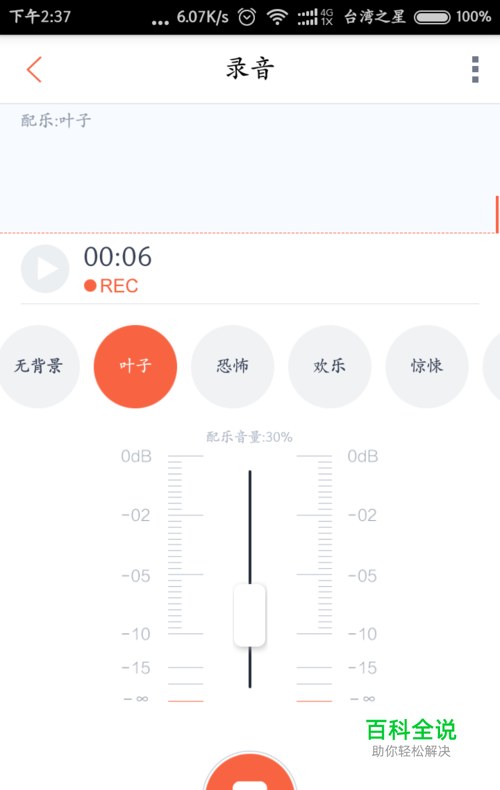Click the grey play button
Screen dimensions: 500x790
[45, 269]
